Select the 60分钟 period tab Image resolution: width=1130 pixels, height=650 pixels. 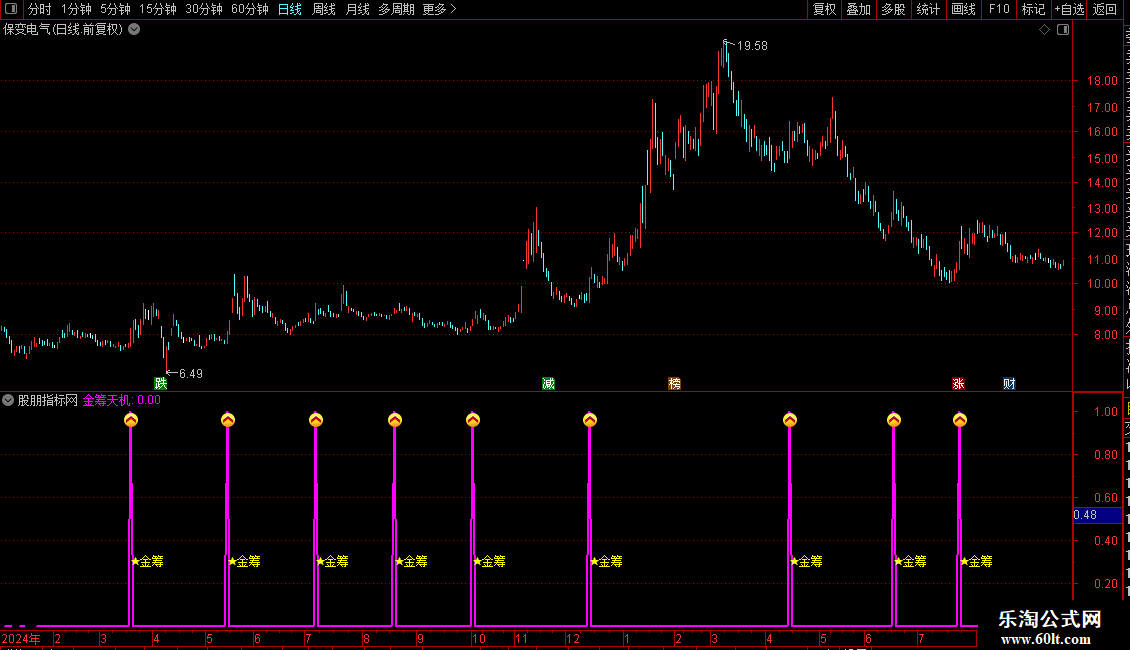[x=249, y=9]
